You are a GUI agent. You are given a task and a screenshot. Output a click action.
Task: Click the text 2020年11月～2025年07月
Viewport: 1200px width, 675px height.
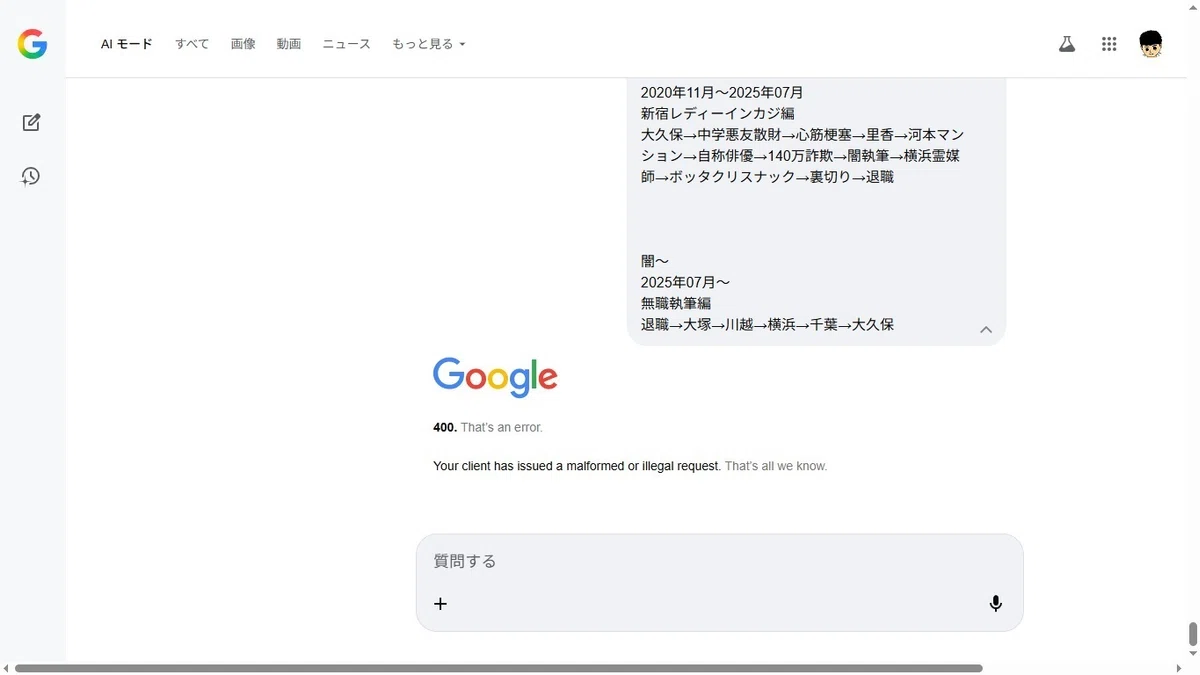(x=722, y=92)
